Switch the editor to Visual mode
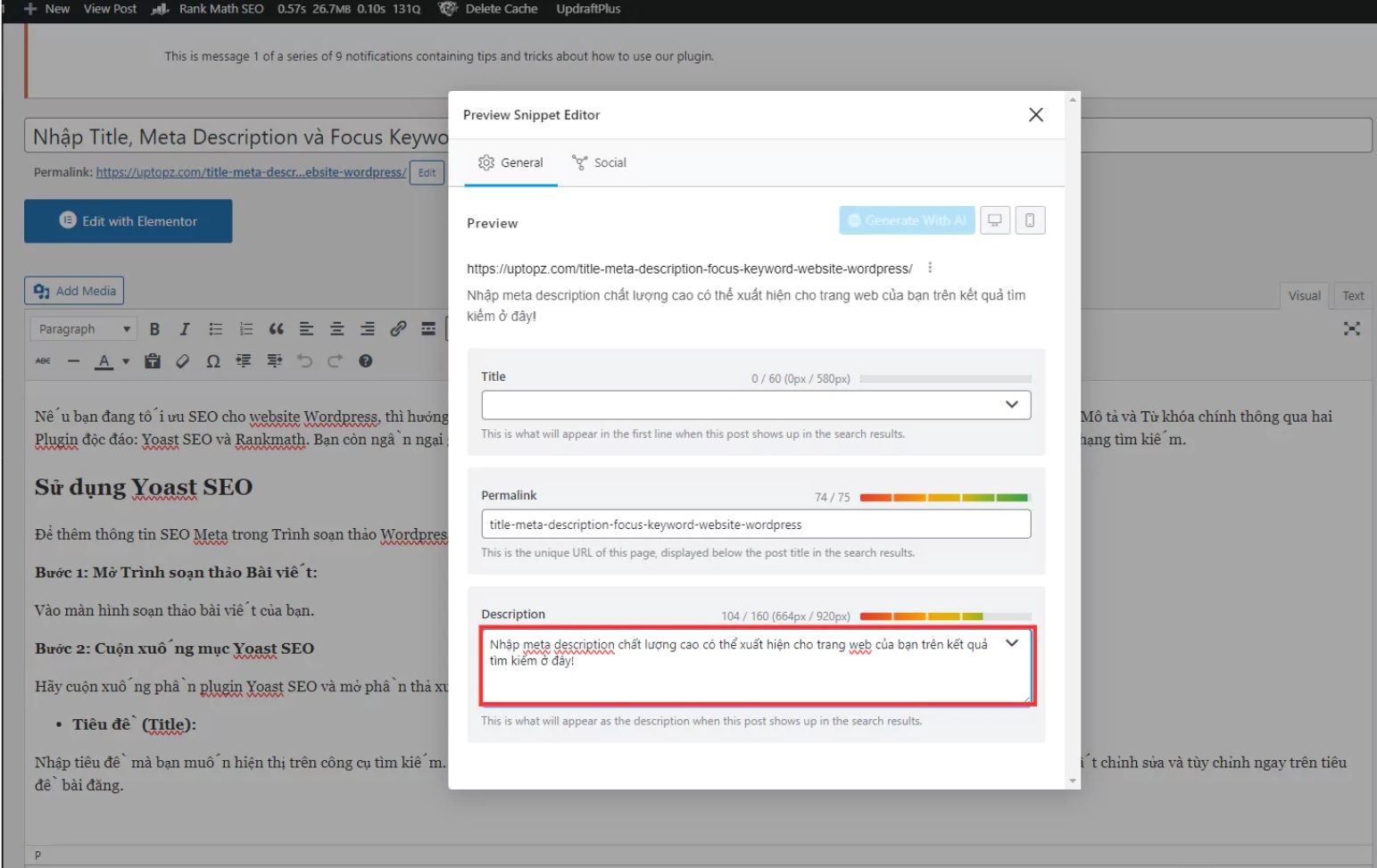The height and width of the screenshot is (868, 1377). coord(1304,295)
